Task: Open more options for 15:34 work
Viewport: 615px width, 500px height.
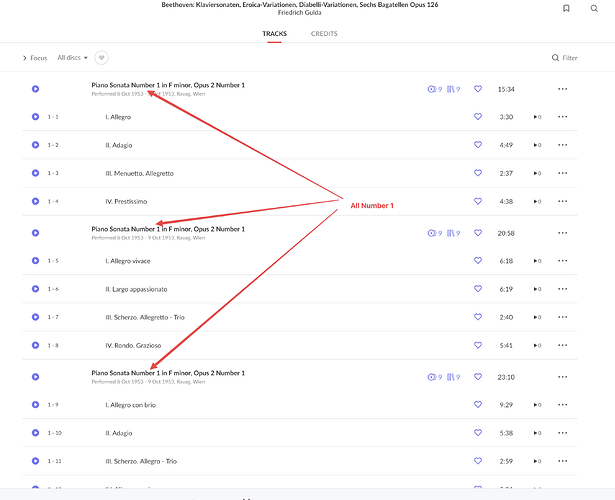Action: pyautogui.click(x=562, y=89)
